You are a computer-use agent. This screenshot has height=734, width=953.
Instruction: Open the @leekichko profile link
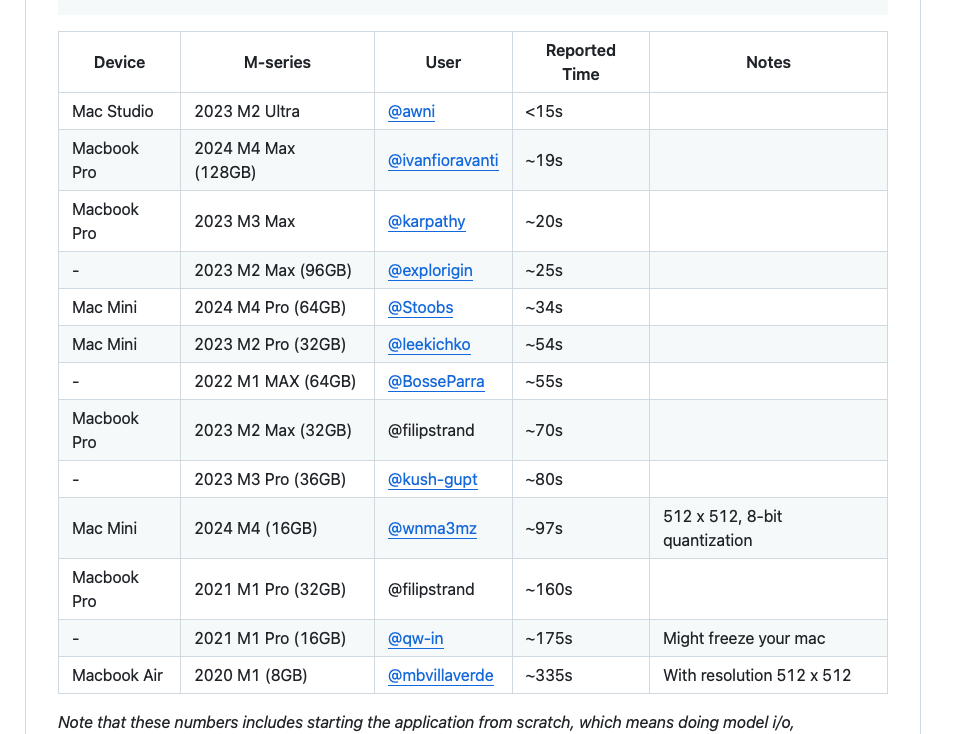[429, 344]
